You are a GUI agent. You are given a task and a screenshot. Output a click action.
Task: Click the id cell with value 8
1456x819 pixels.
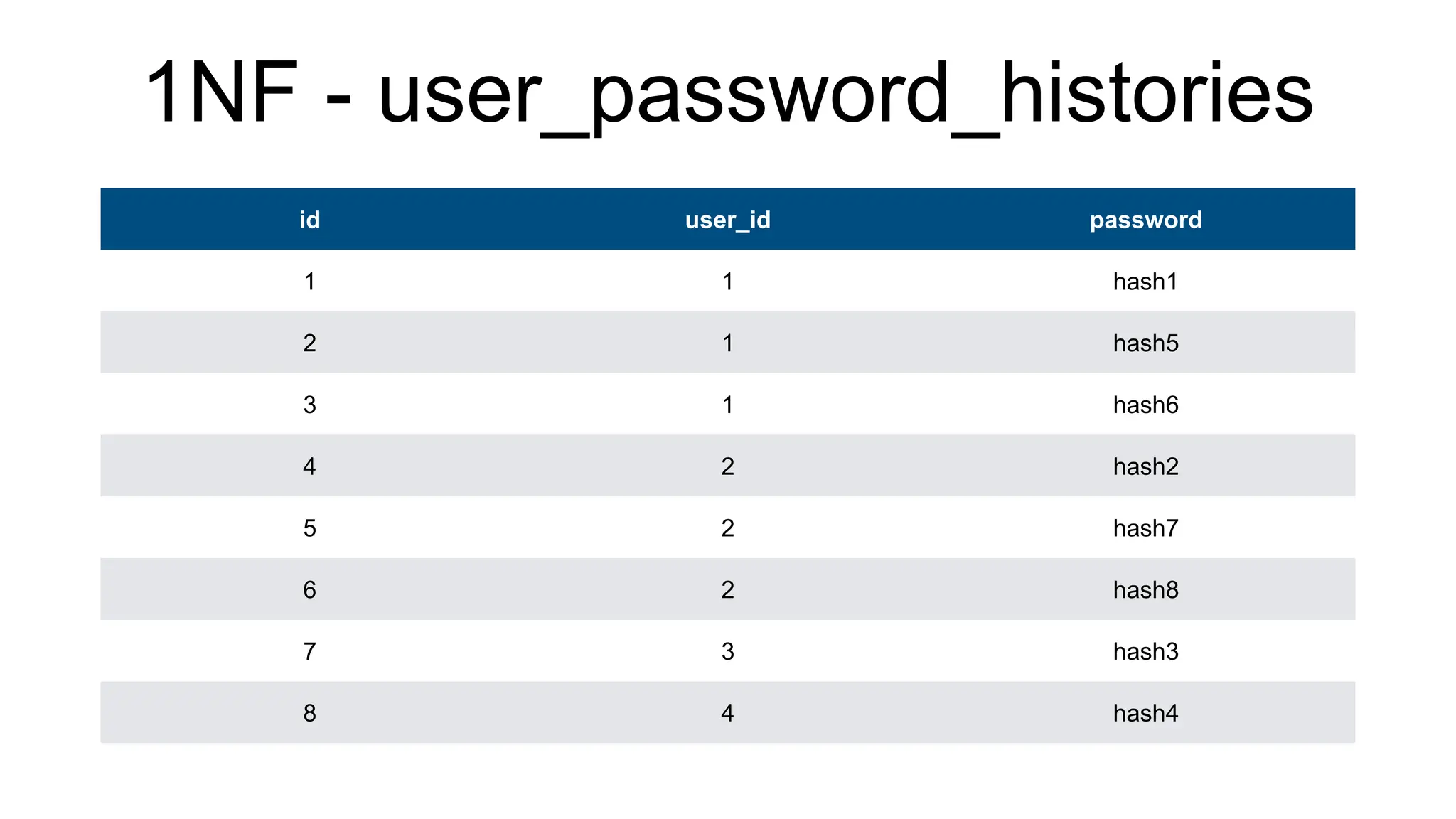click(x=309, y=713)
